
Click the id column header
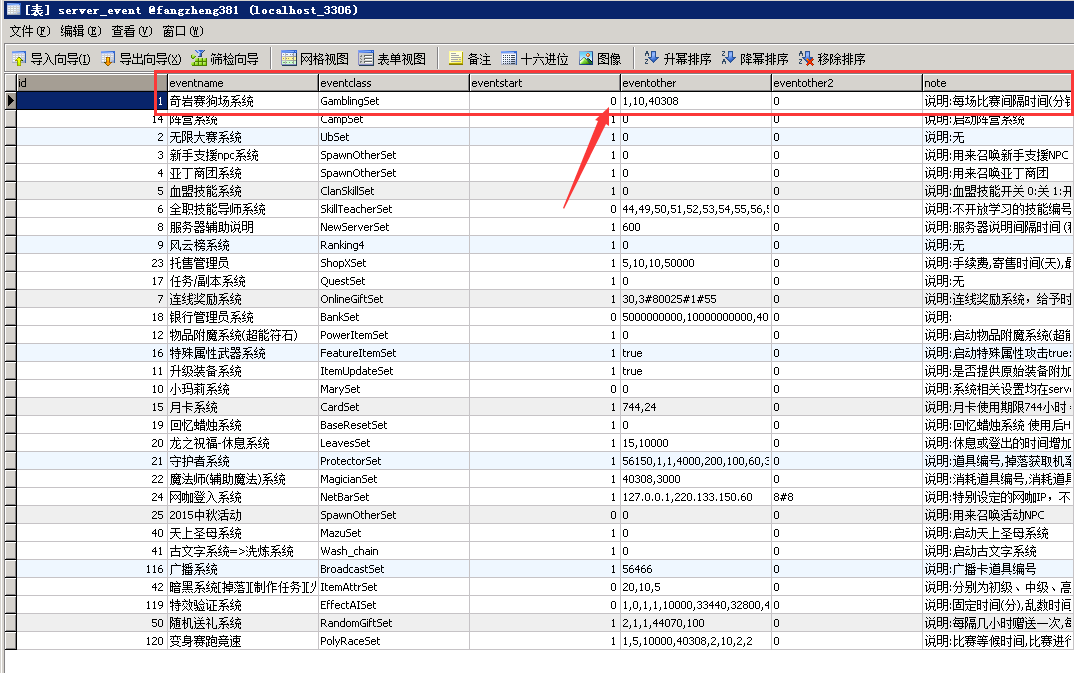(x=92, y=83)
